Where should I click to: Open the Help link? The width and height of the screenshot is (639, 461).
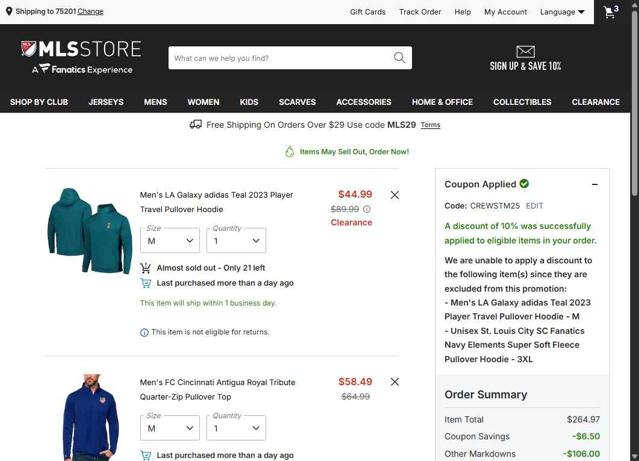pos(463,12)
